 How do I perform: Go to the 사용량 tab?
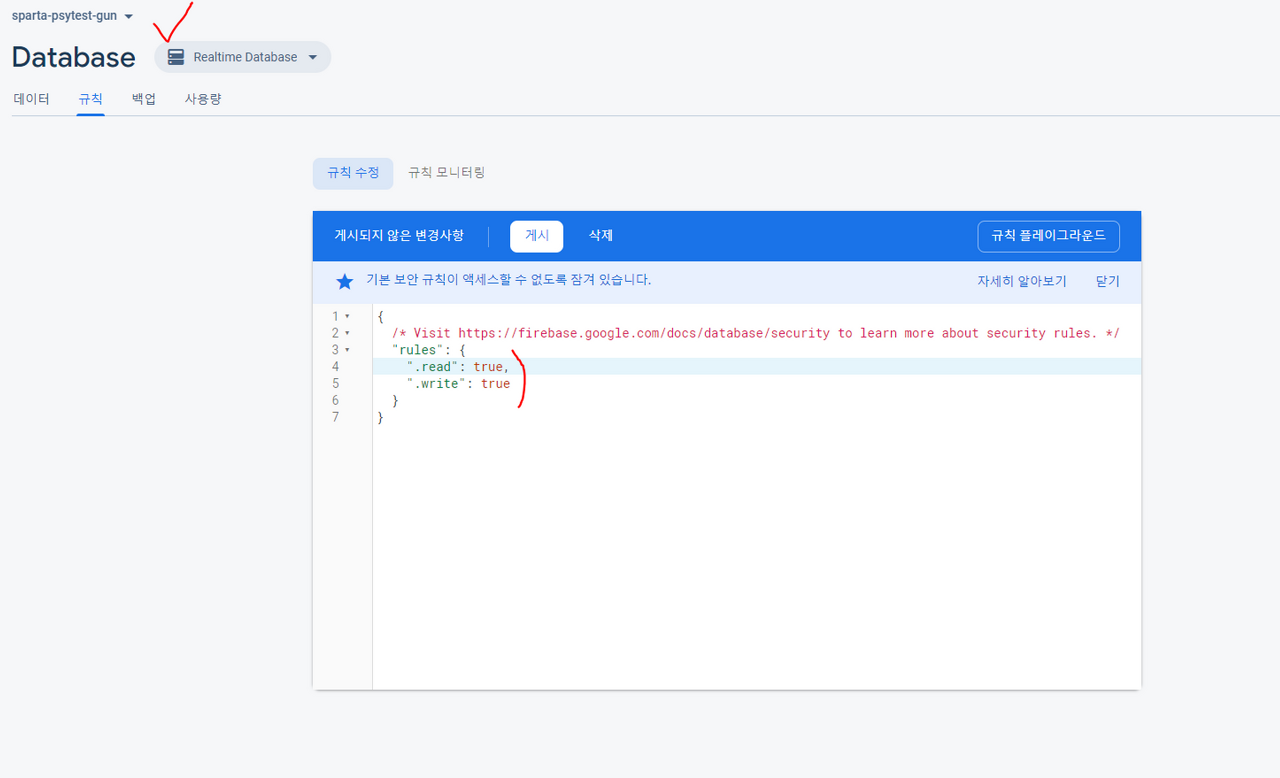[x=203, y=99]
